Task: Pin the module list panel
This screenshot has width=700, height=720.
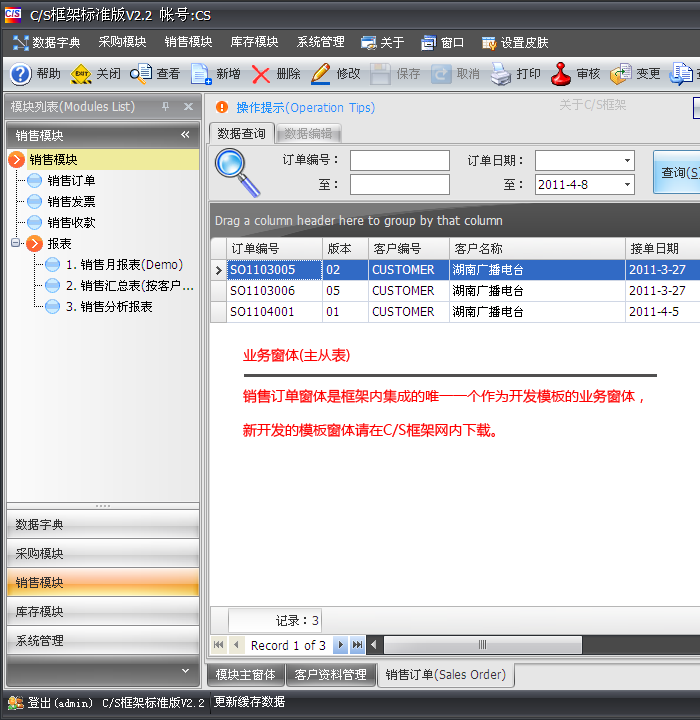Action: click(x=164, y=107)
